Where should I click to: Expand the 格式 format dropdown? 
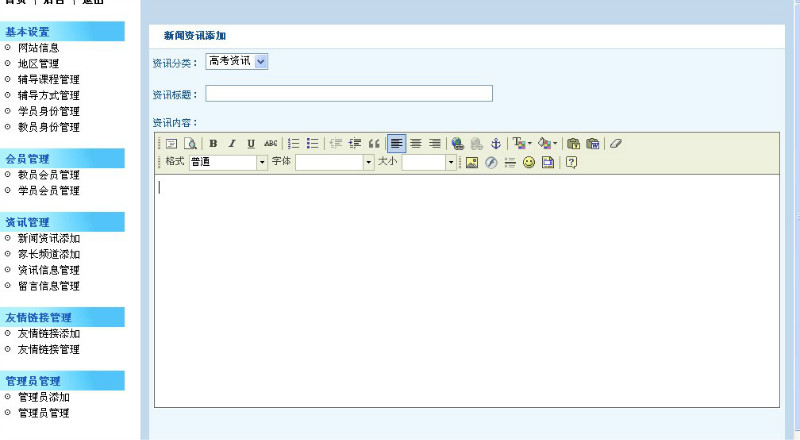[x=263, y=162]
